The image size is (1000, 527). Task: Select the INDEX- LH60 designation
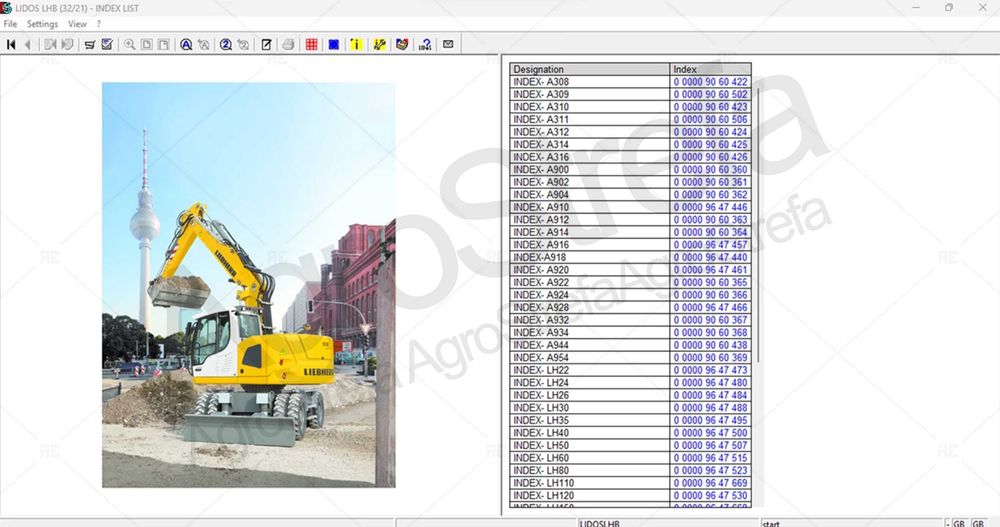pos(541,458)
